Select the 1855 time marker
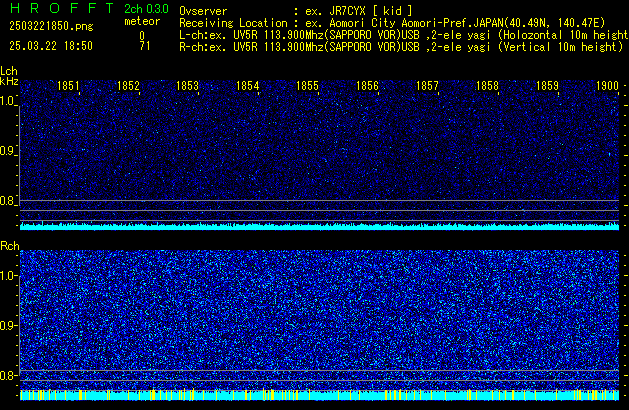The width and height of the screenshot is (629, 410). [307, 86]
